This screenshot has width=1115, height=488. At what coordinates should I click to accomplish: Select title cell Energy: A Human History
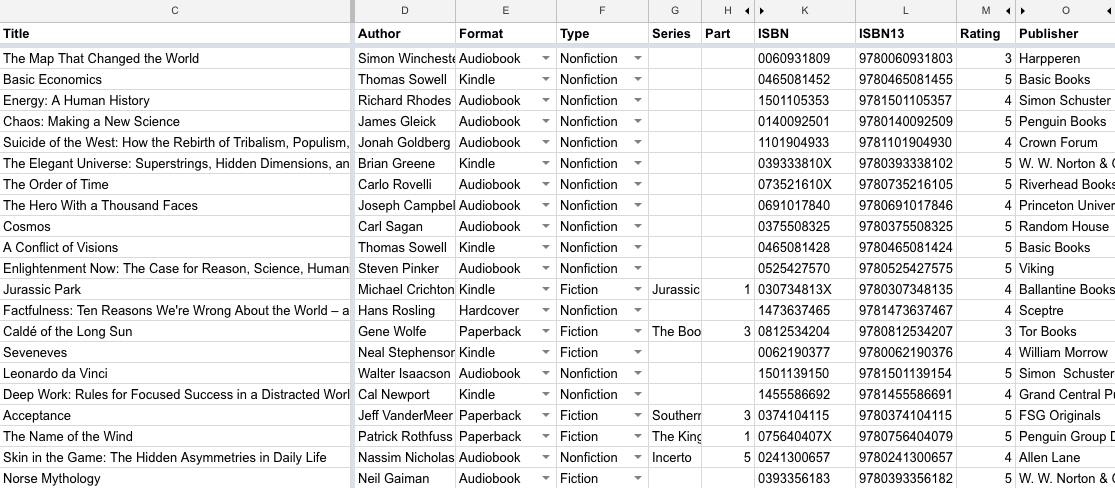(175, 100)
